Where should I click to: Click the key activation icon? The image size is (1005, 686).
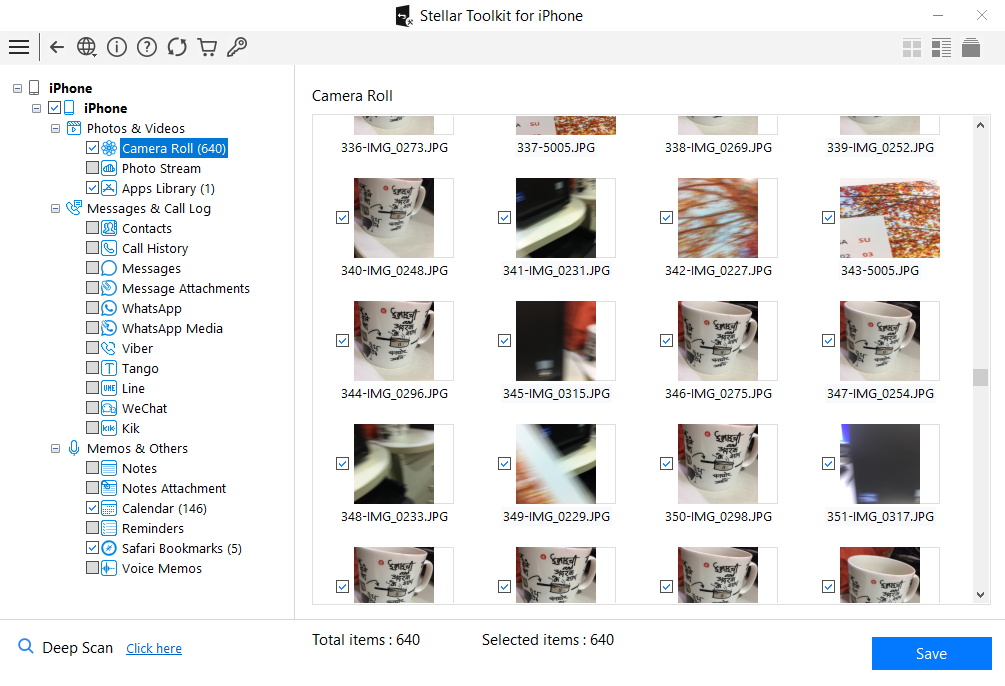237,47
